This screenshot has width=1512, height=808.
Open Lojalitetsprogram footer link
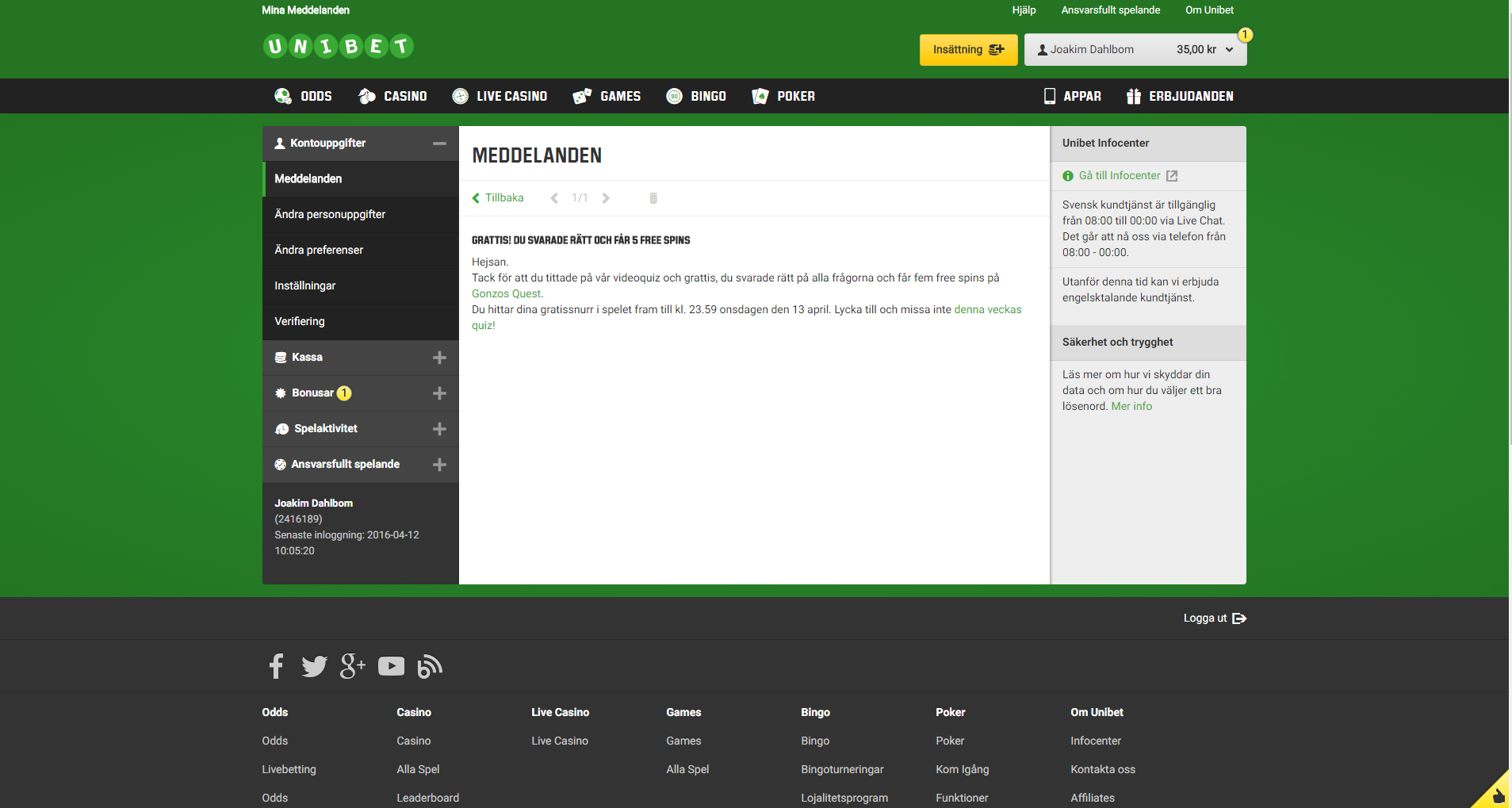click(x=844, y=798)
